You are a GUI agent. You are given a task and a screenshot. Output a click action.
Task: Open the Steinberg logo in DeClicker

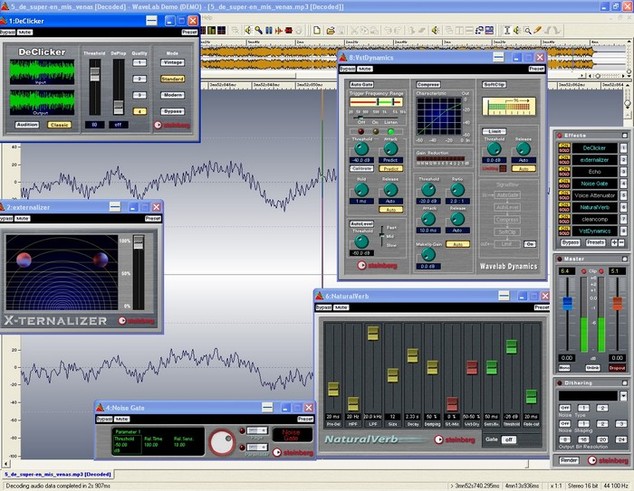click(x=172, y=125)
